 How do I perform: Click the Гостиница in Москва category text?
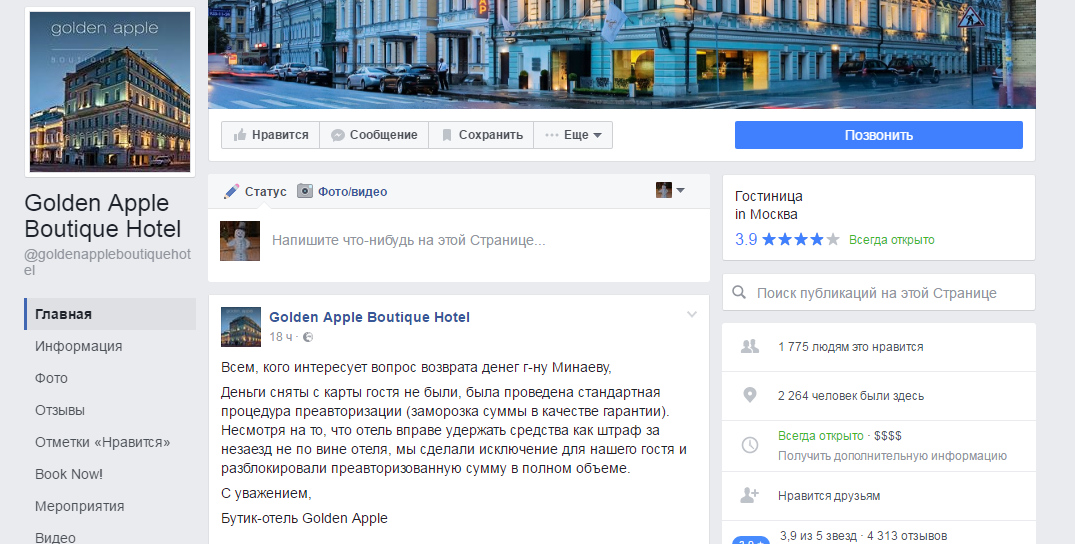tap(769, 205)
